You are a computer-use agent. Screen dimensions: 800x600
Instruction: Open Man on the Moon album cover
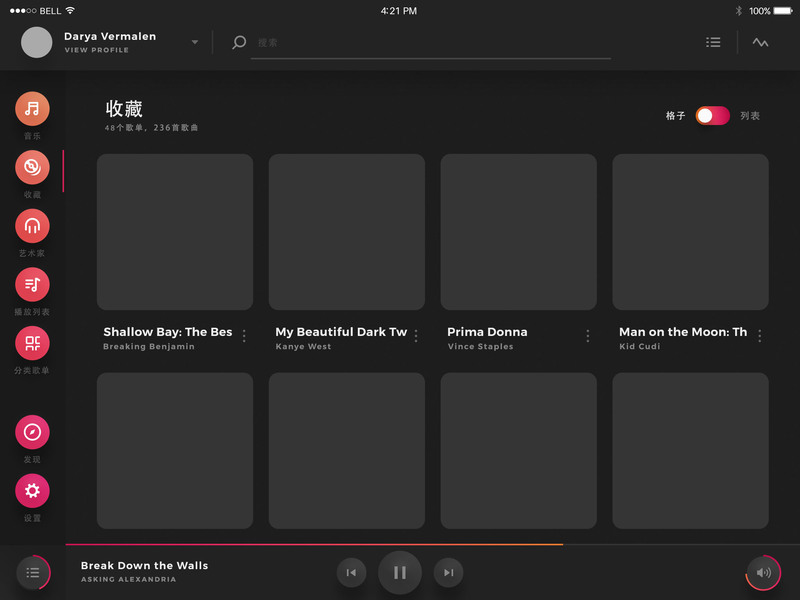(x=691, y=232)
